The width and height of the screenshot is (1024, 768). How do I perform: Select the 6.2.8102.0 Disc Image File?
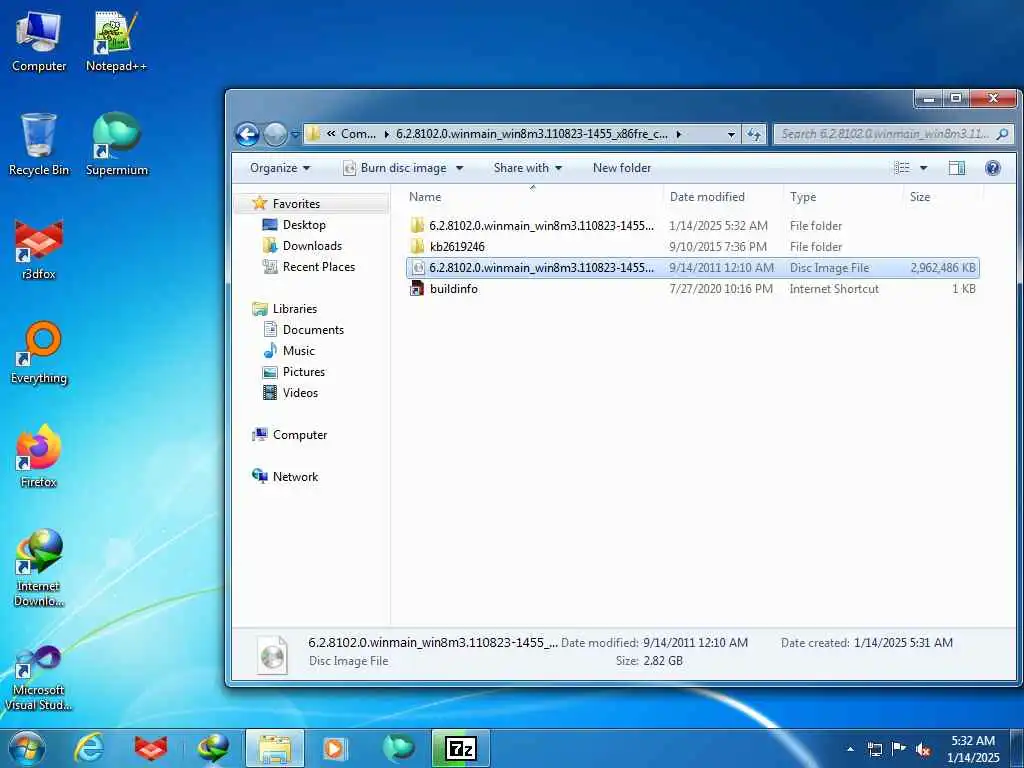pyautogui.click(x=692, y=268)
